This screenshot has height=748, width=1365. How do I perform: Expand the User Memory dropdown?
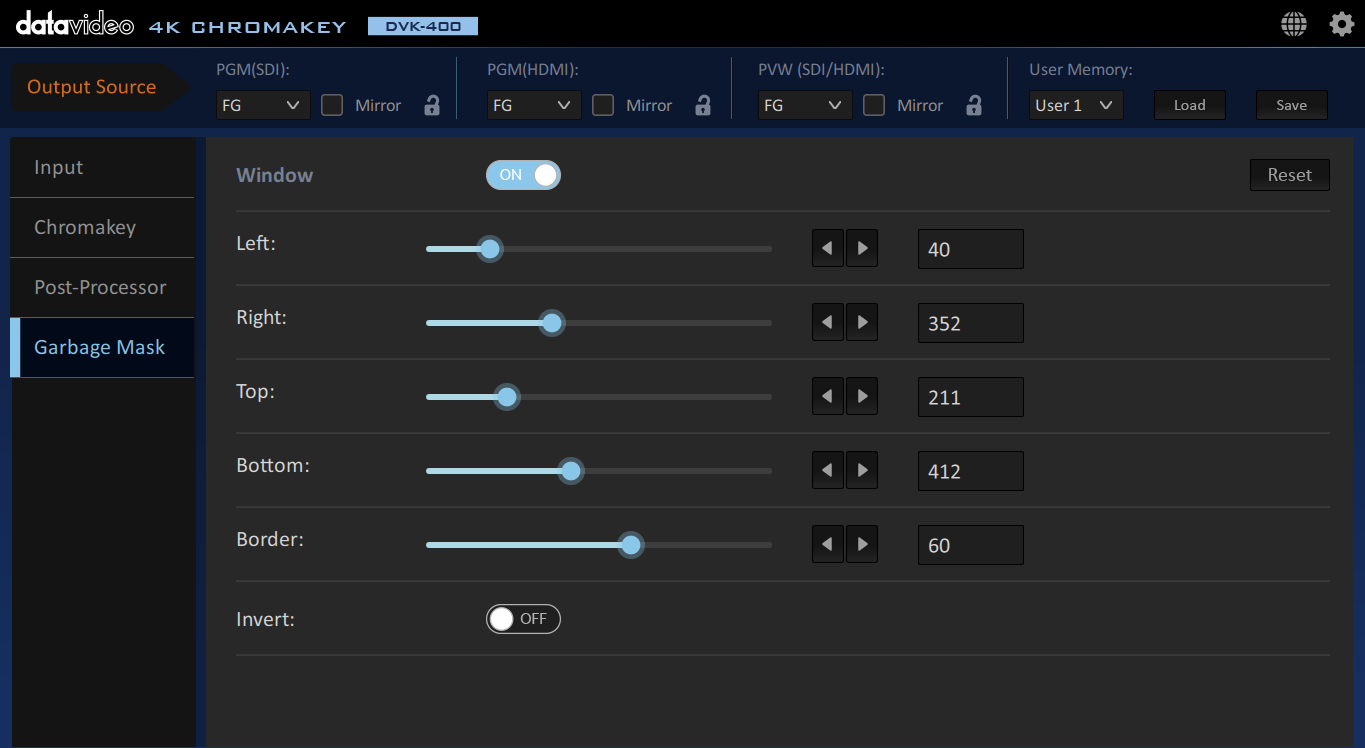tap(1076, 105)
